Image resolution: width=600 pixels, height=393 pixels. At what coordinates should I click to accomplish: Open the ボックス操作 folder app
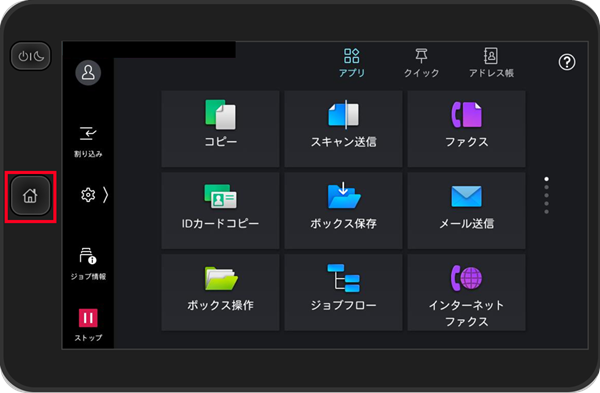coord(220,292)
